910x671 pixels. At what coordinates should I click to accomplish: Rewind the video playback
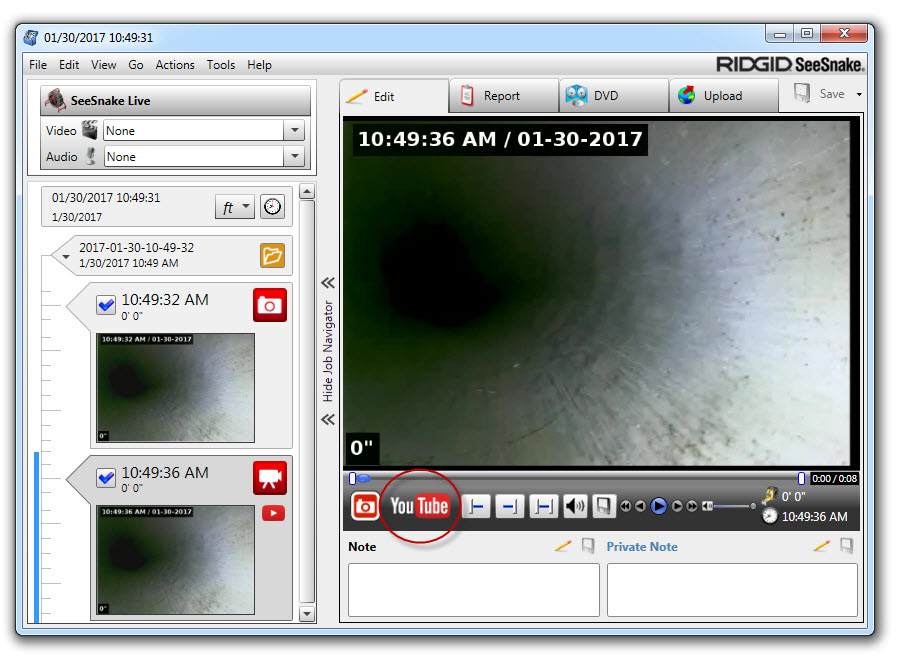pyautogui.click(x=625, y=507)
